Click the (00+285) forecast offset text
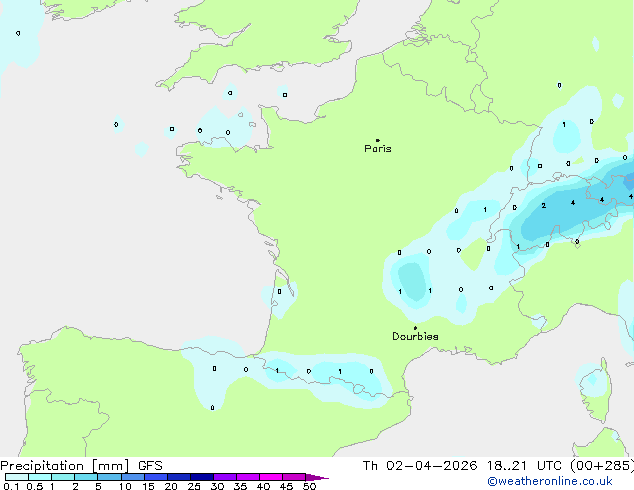This screenshot has height=490, width=634. coord(602,466)
